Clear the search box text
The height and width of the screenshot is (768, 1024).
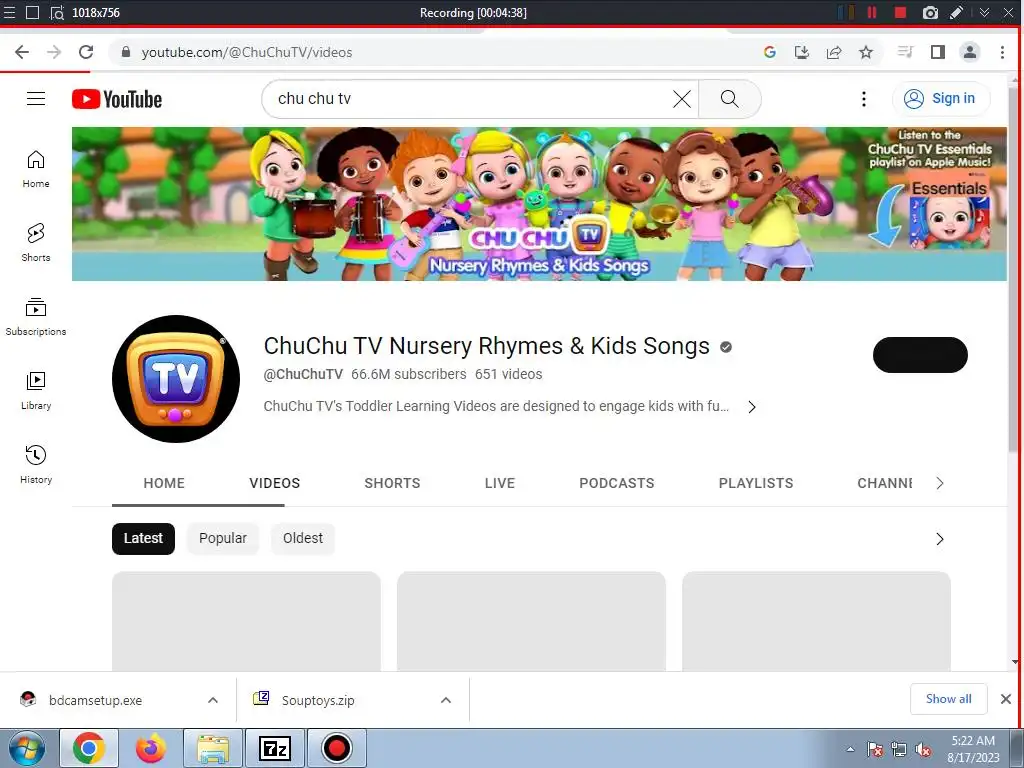(682, 99)
